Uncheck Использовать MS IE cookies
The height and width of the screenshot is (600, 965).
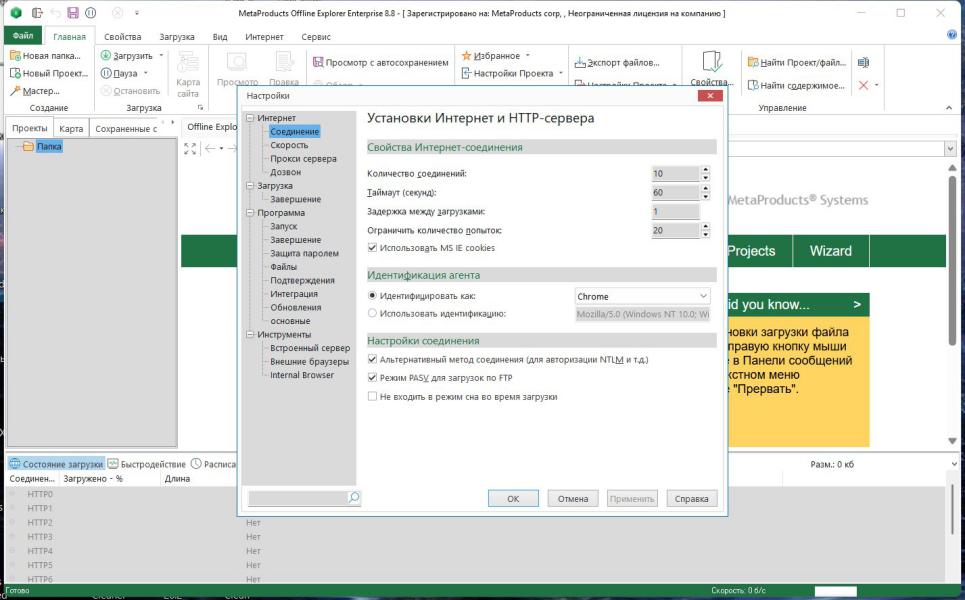pyautogui.click(x=372, y=248)
